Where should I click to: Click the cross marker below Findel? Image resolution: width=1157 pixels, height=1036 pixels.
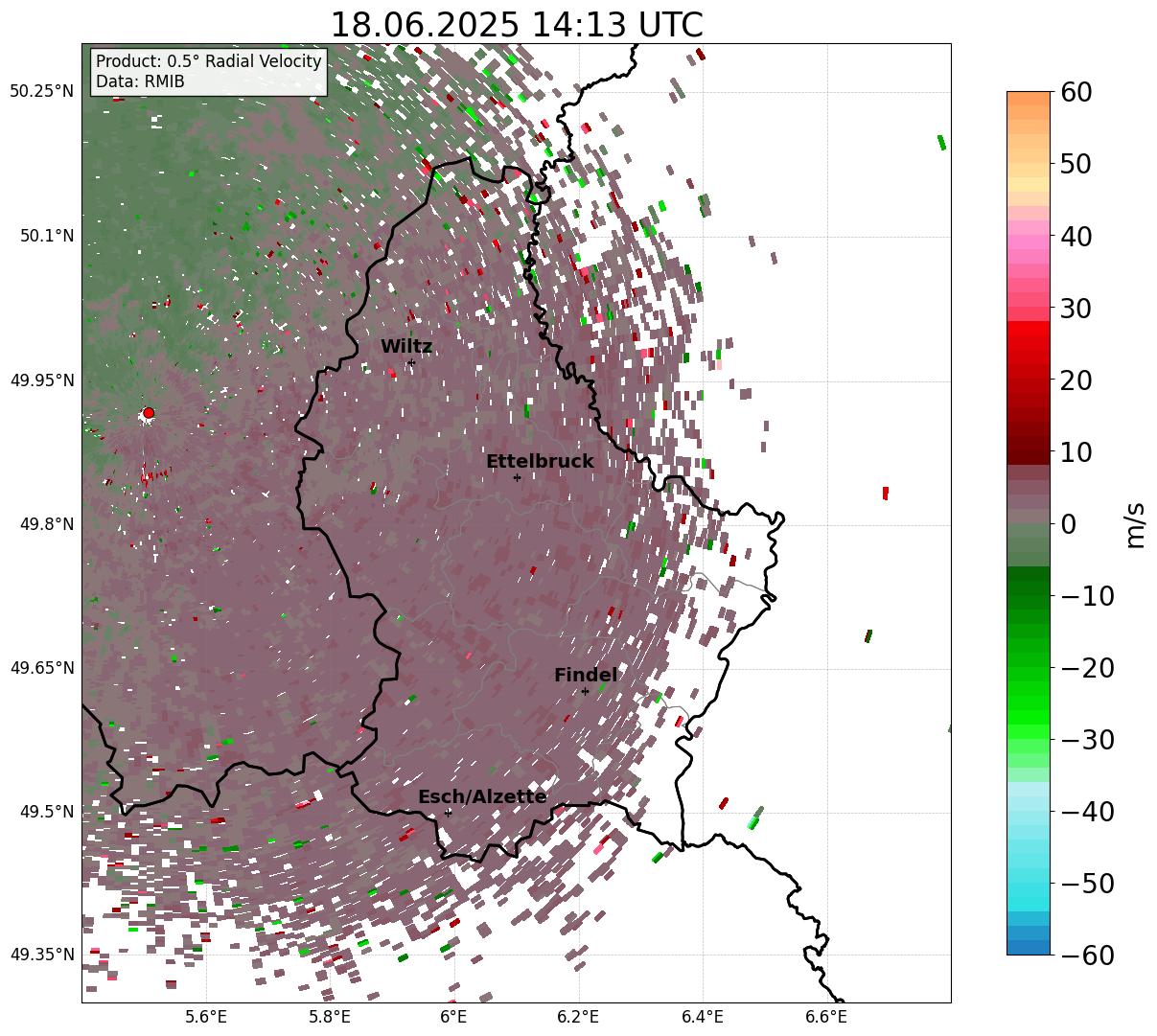585,691
